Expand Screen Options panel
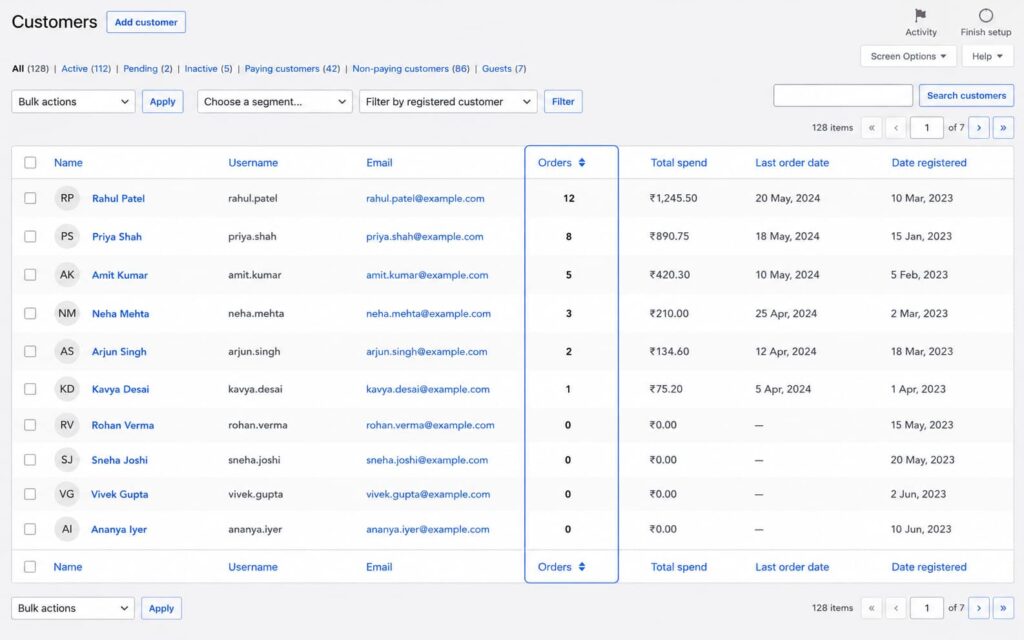 [908, 56]
